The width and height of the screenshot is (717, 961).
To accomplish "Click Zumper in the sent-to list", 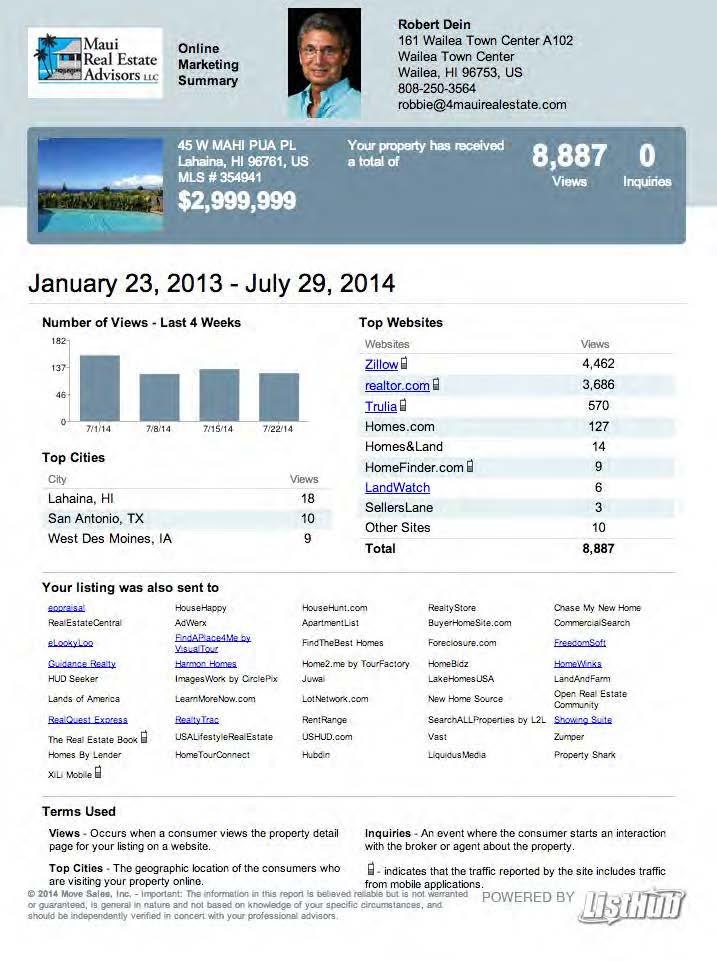I will [x=569, y=737].
